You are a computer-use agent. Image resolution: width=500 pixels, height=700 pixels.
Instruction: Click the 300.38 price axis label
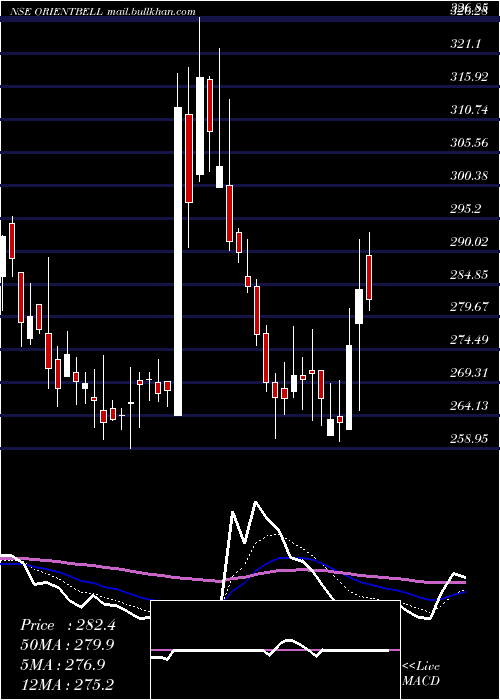click(x=469, y=176)
